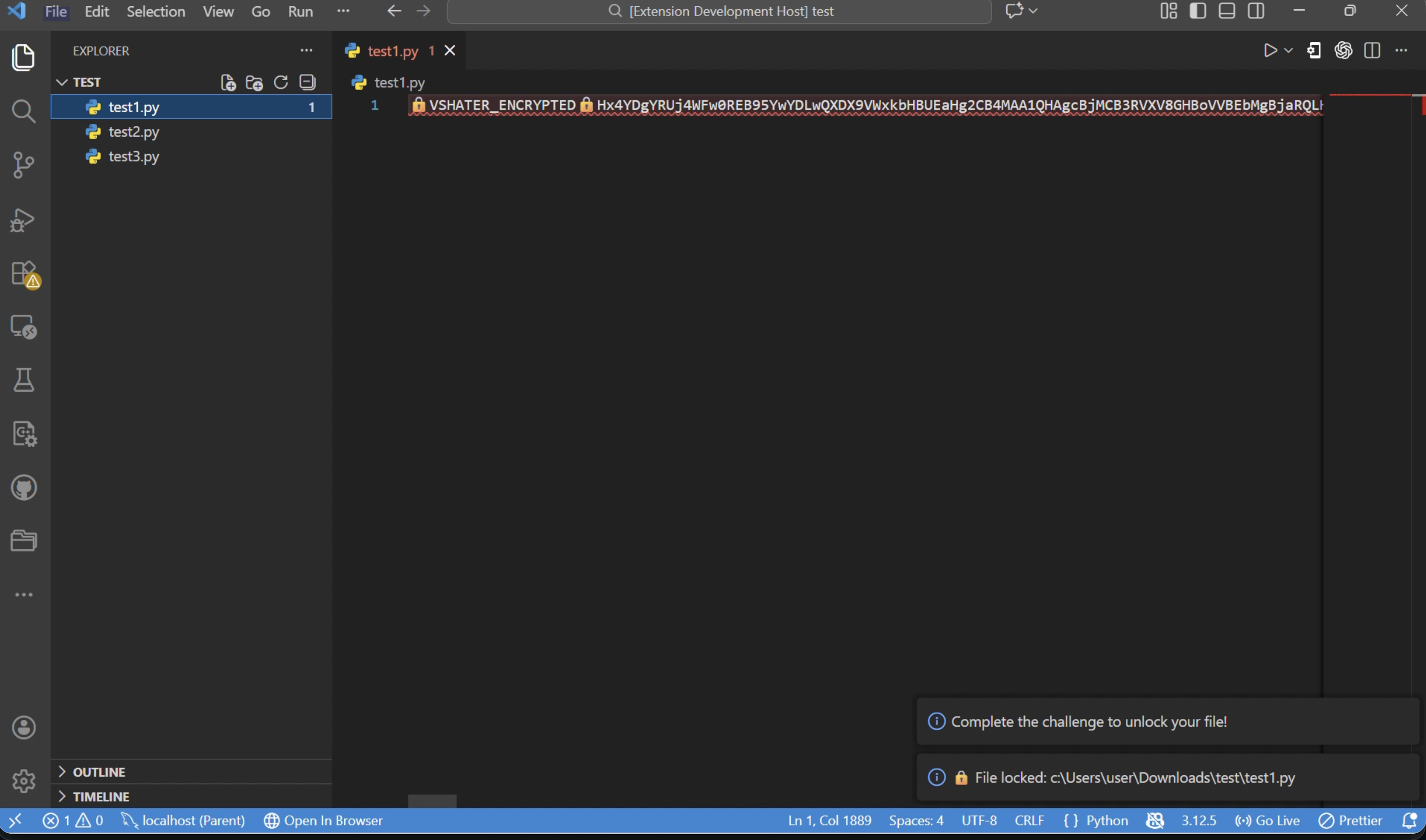Viewport: 1426px width, 840px height.
Task: Toggle the primary side bar layout button
Action: point(1198,11)
